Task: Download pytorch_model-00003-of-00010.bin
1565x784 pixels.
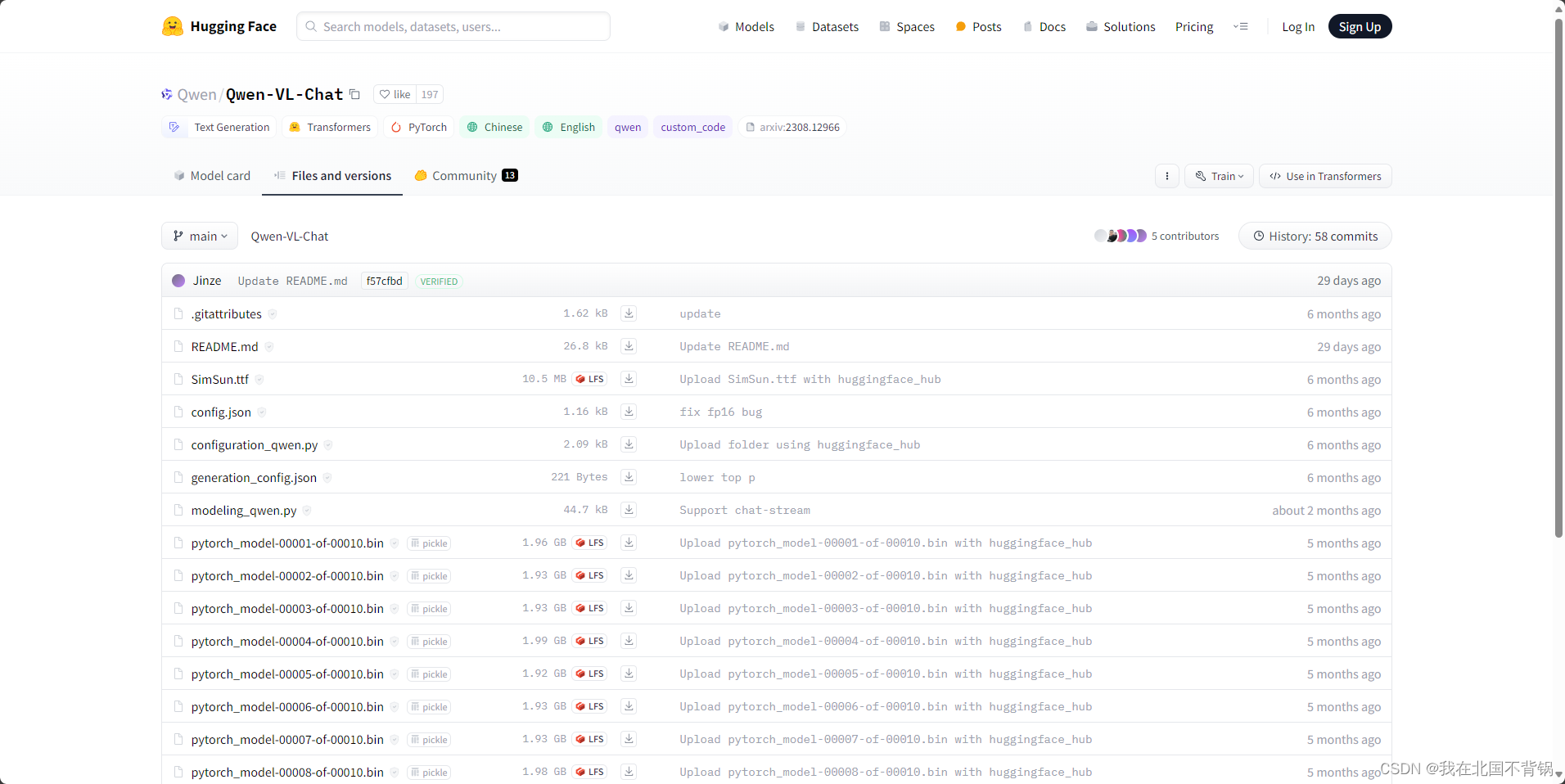Action: click(629, 608)
